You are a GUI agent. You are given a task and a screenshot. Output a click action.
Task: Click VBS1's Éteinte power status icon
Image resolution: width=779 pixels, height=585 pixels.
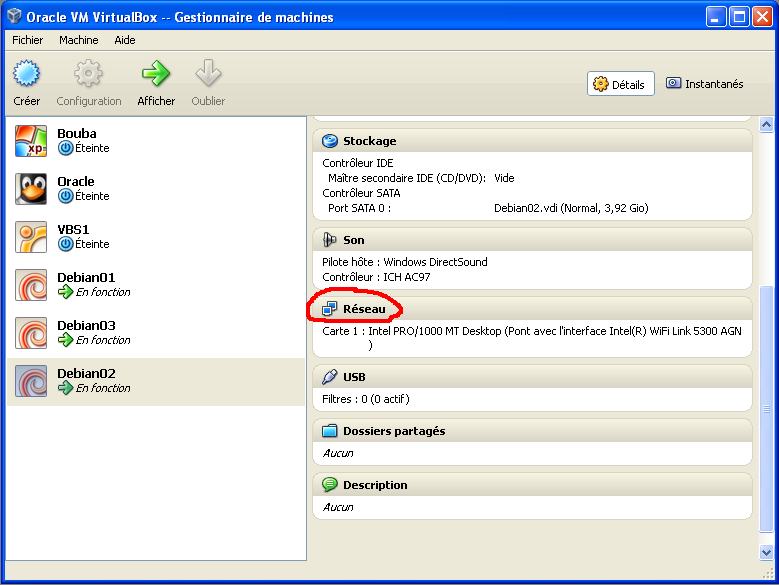(x=65, y=244)
